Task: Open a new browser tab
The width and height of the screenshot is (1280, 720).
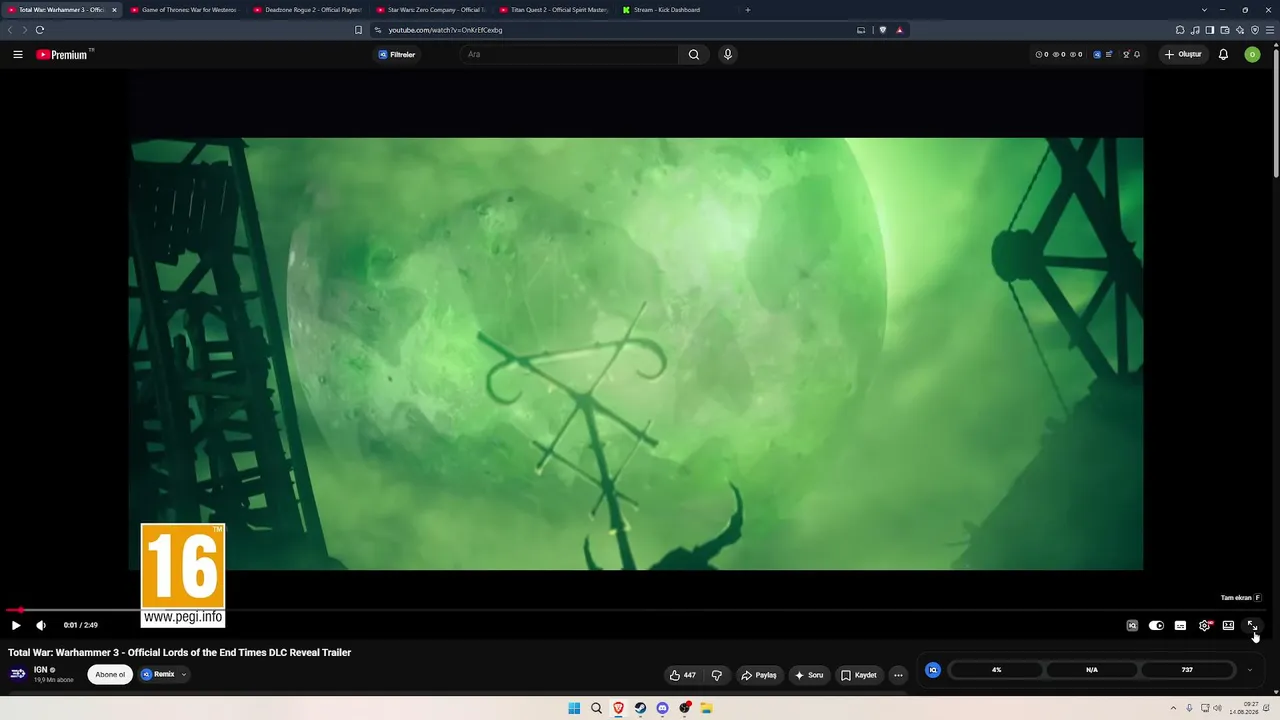Action: [x=748, y=10]
